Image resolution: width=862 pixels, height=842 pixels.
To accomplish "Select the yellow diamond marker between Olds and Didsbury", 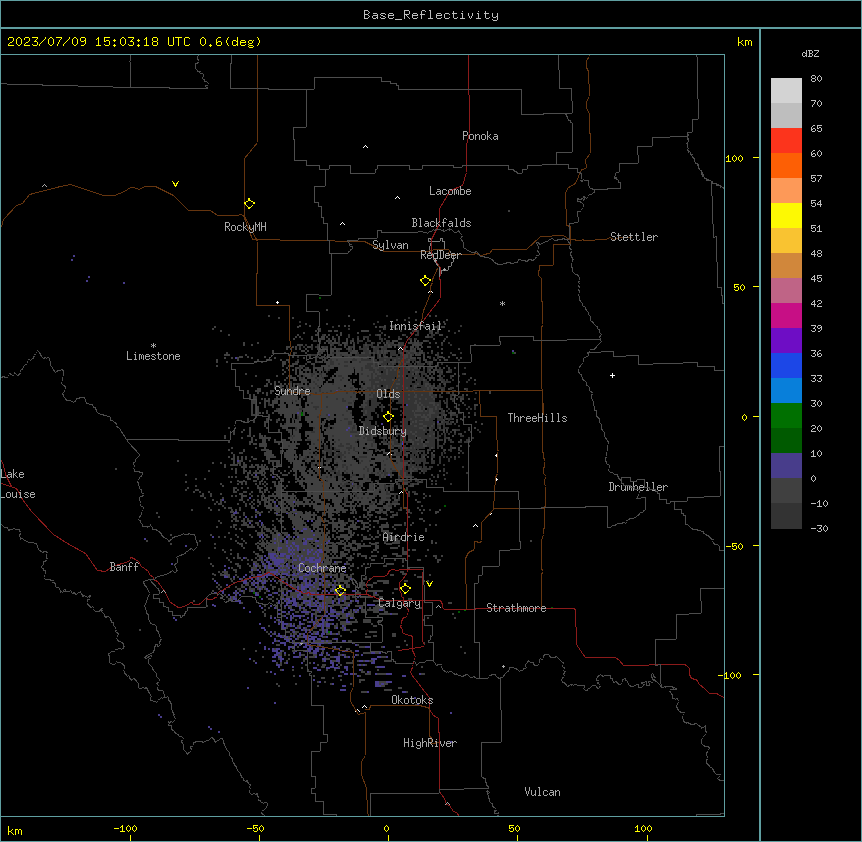I will pyautogui.click(x=388, y=416).
